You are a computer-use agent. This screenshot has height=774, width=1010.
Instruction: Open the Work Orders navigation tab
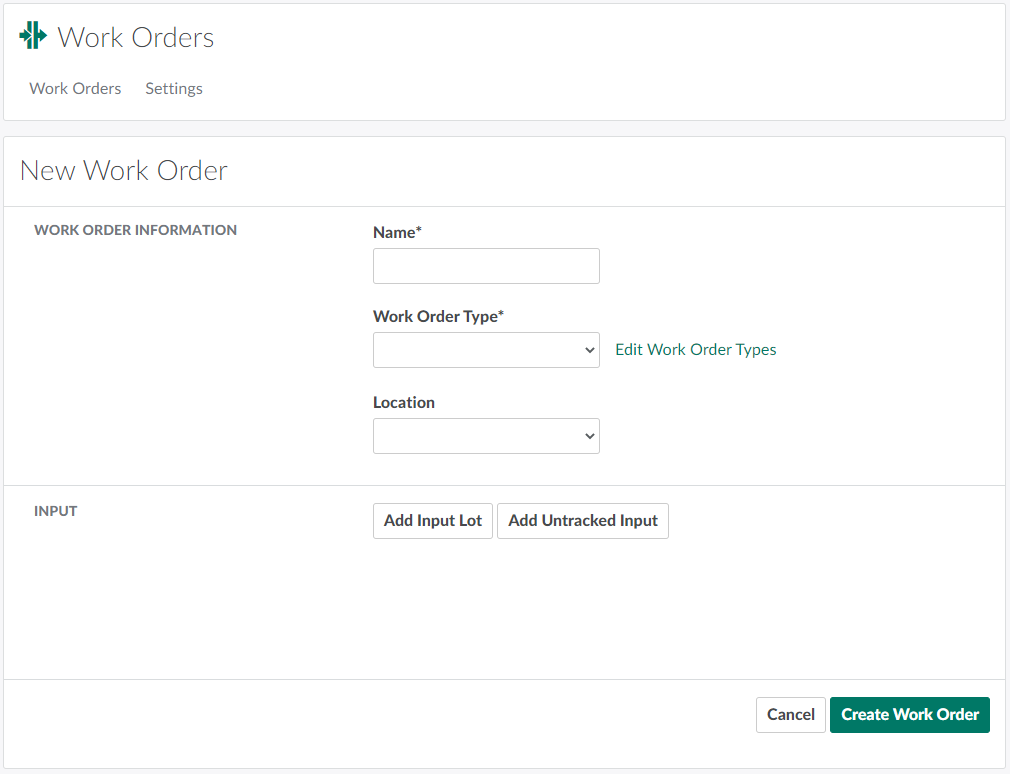point(75,88)
